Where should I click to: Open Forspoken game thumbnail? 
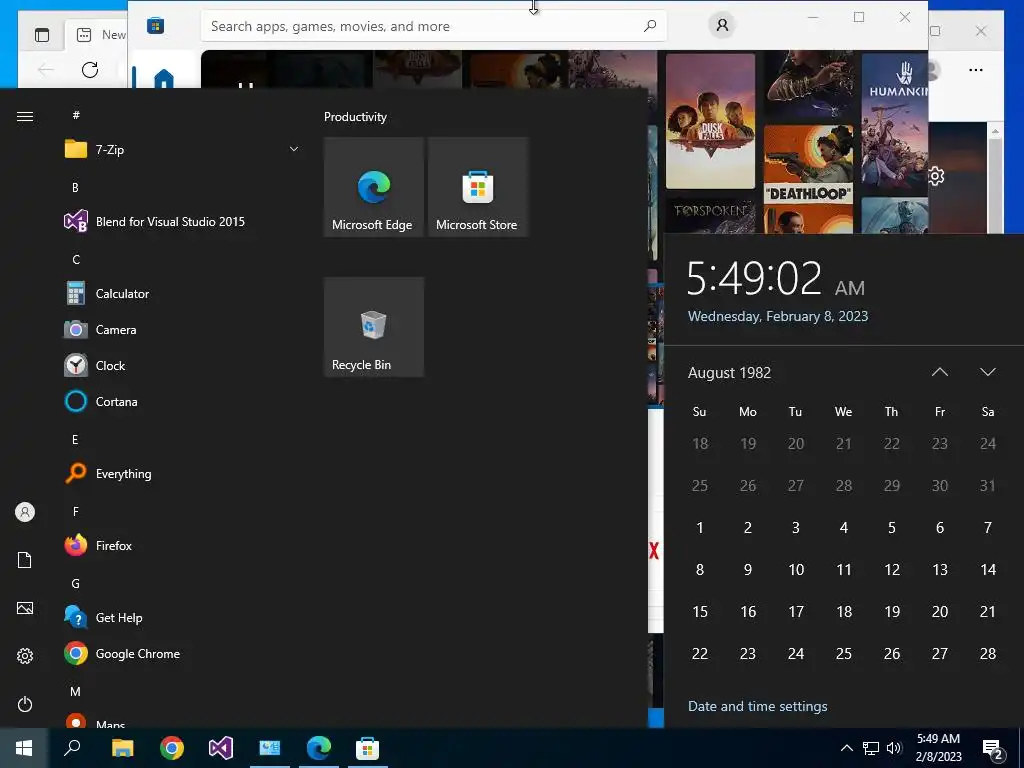click(x=711, y=215)
